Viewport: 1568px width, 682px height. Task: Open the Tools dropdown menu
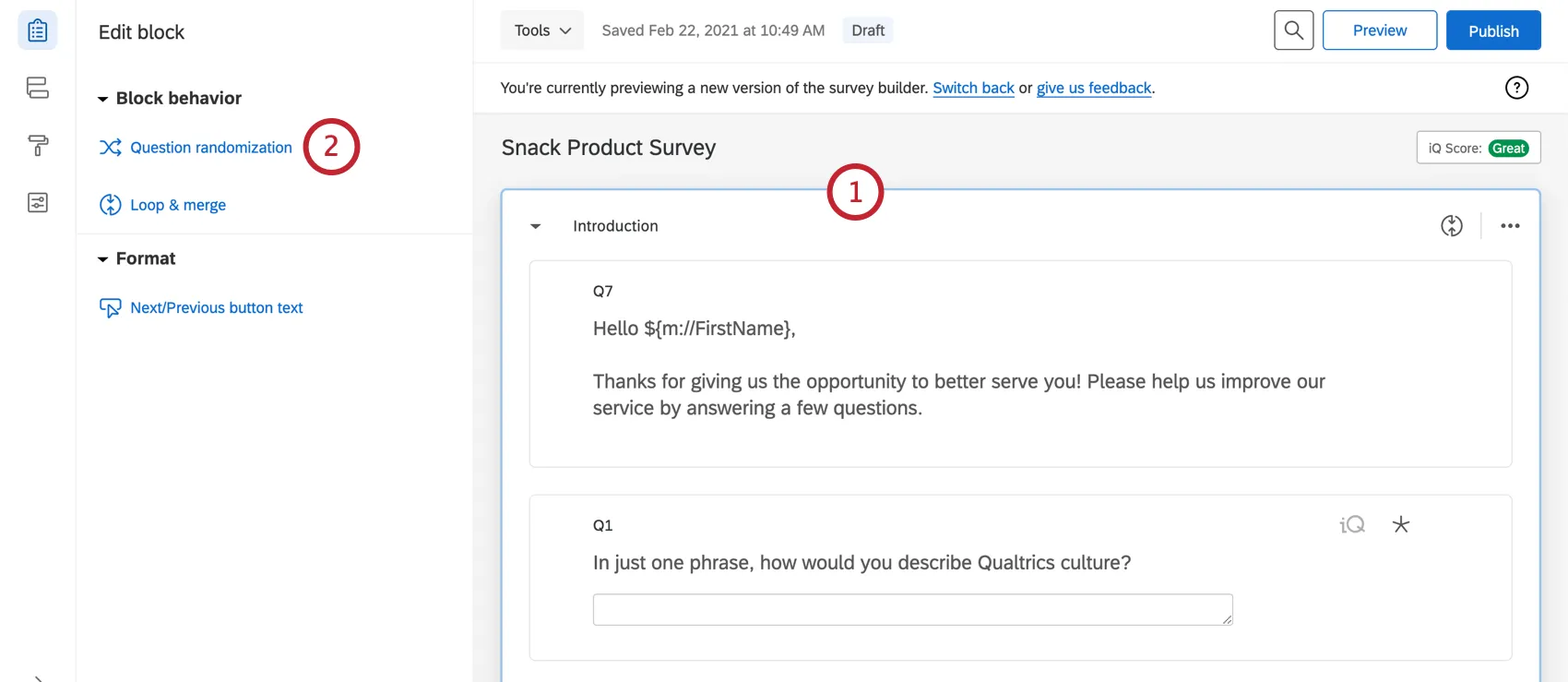(x=542, y=30)
